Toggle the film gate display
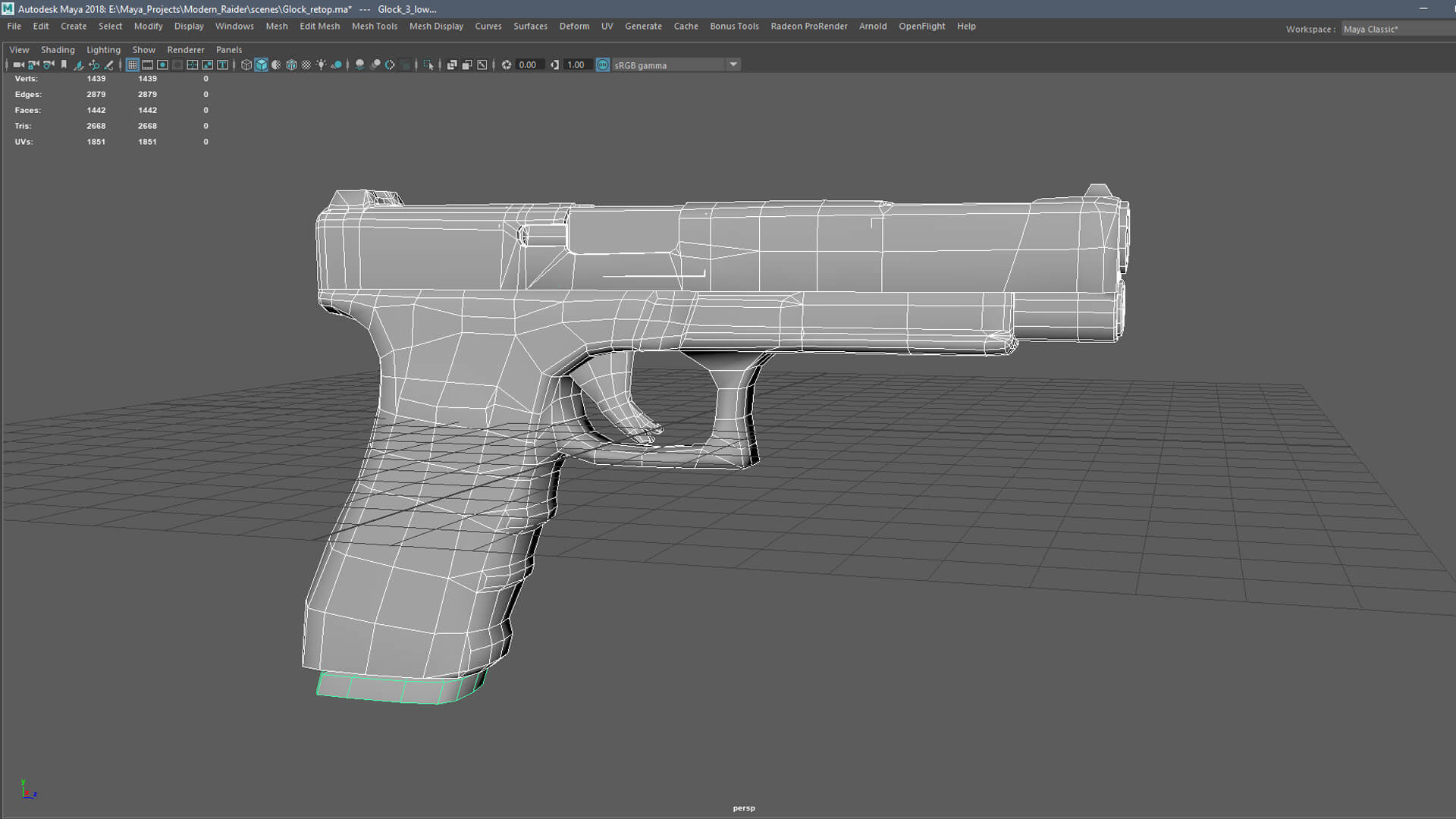The height and width of the screenshot is (819, 1456). click(x=147, y=65)
